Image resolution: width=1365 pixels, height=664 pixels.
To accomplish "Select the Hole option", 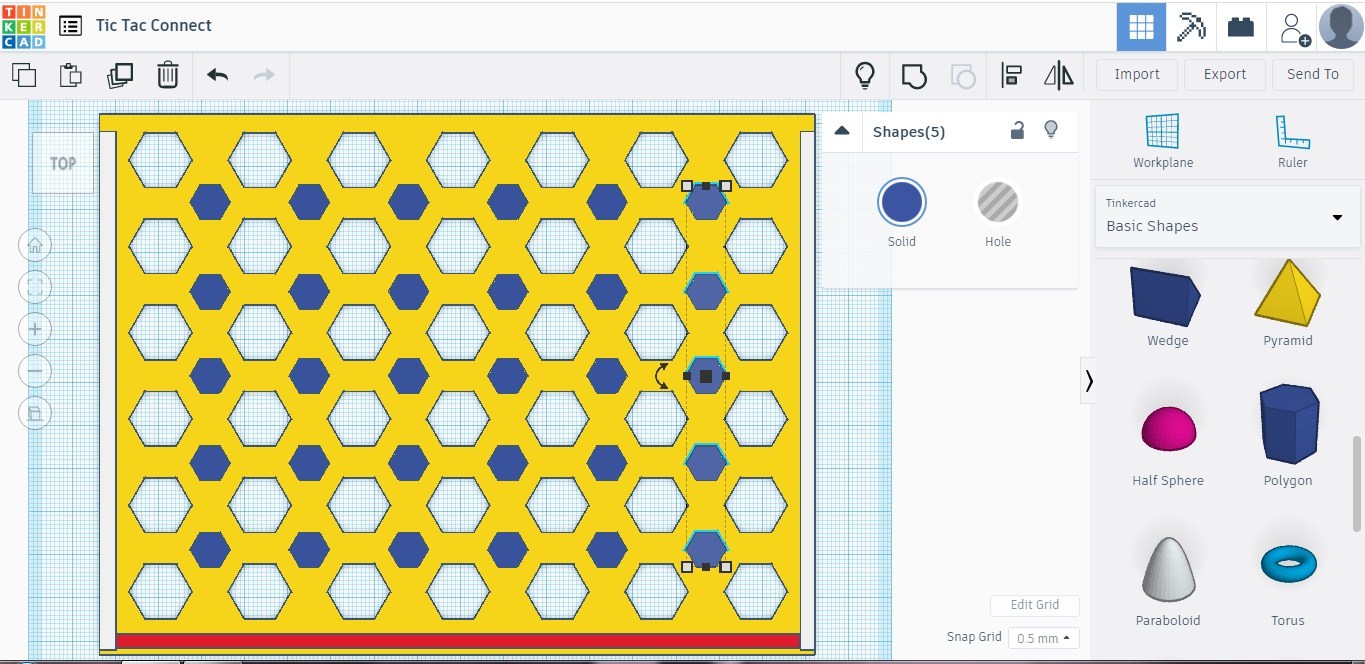I will [x=997, y=213].
